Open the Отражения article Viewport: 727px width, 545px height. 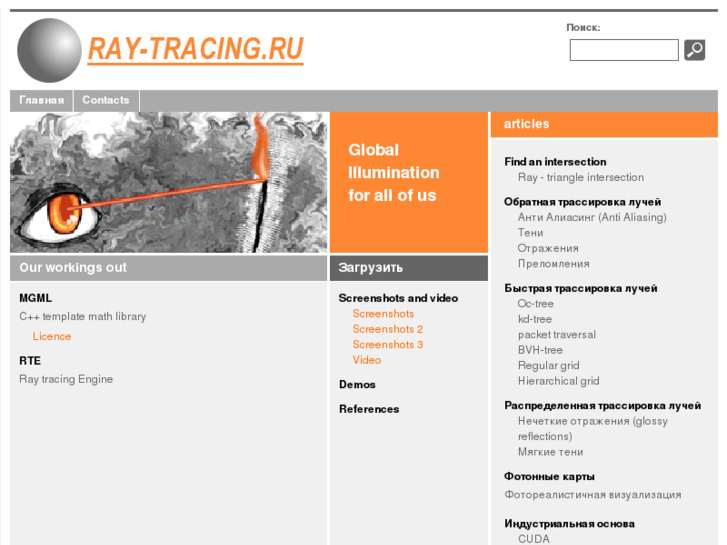pos(548,248)
